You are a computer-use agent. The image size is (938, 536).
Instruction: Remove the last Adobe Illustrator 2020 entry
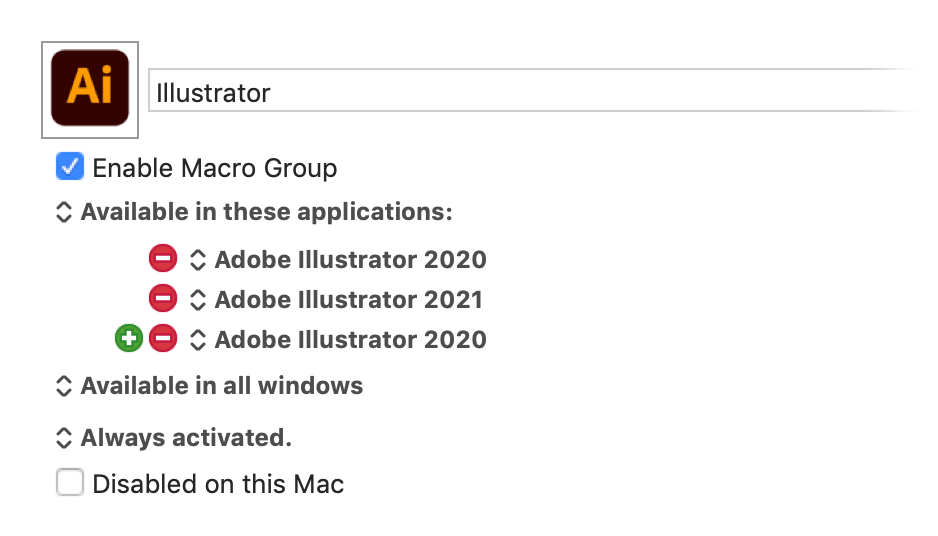point(163,338)
